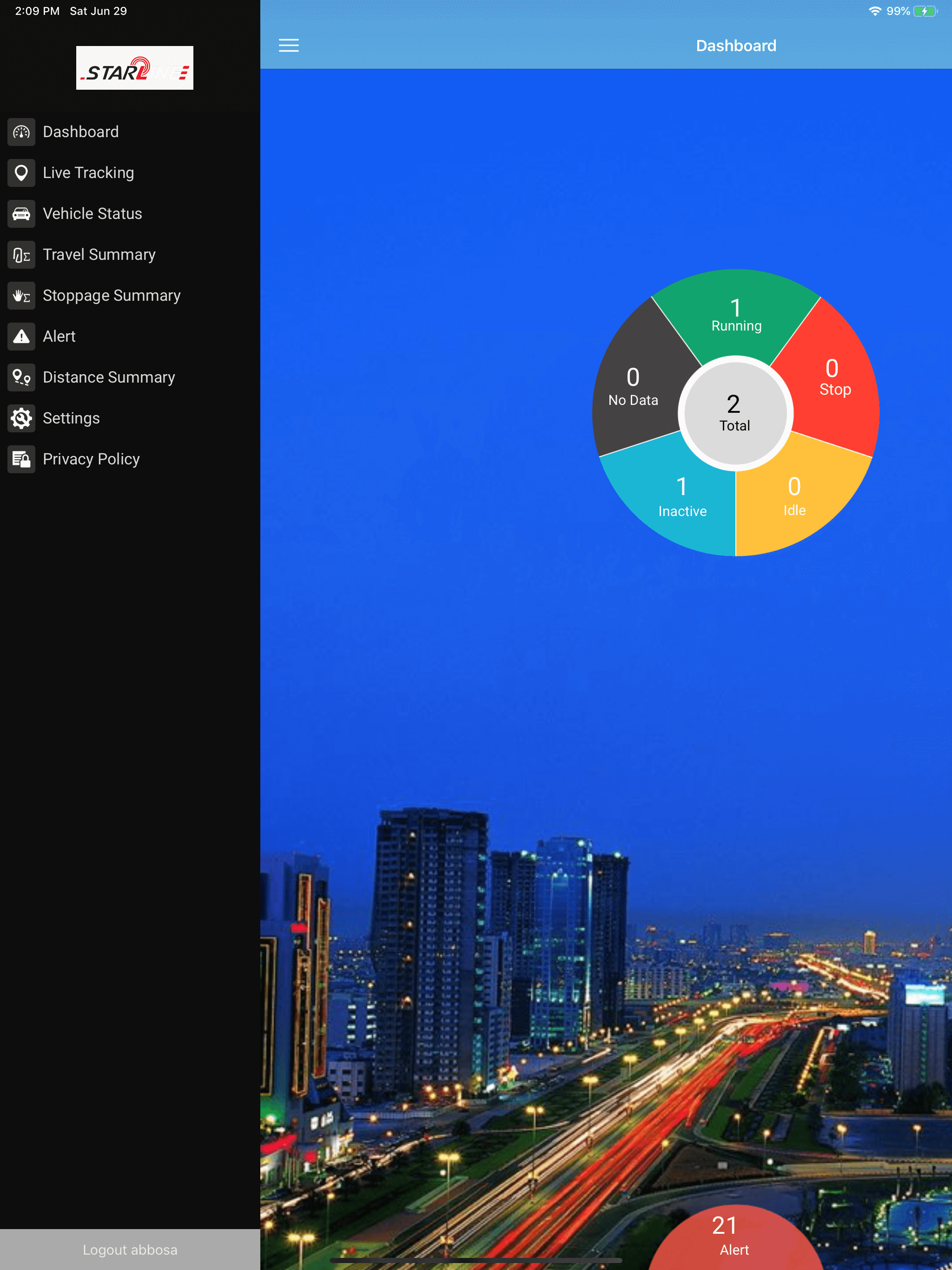Click the Dashboard gauge icon in sidebar
This screenshot has height=1270, width=952.
coord(21,132)
